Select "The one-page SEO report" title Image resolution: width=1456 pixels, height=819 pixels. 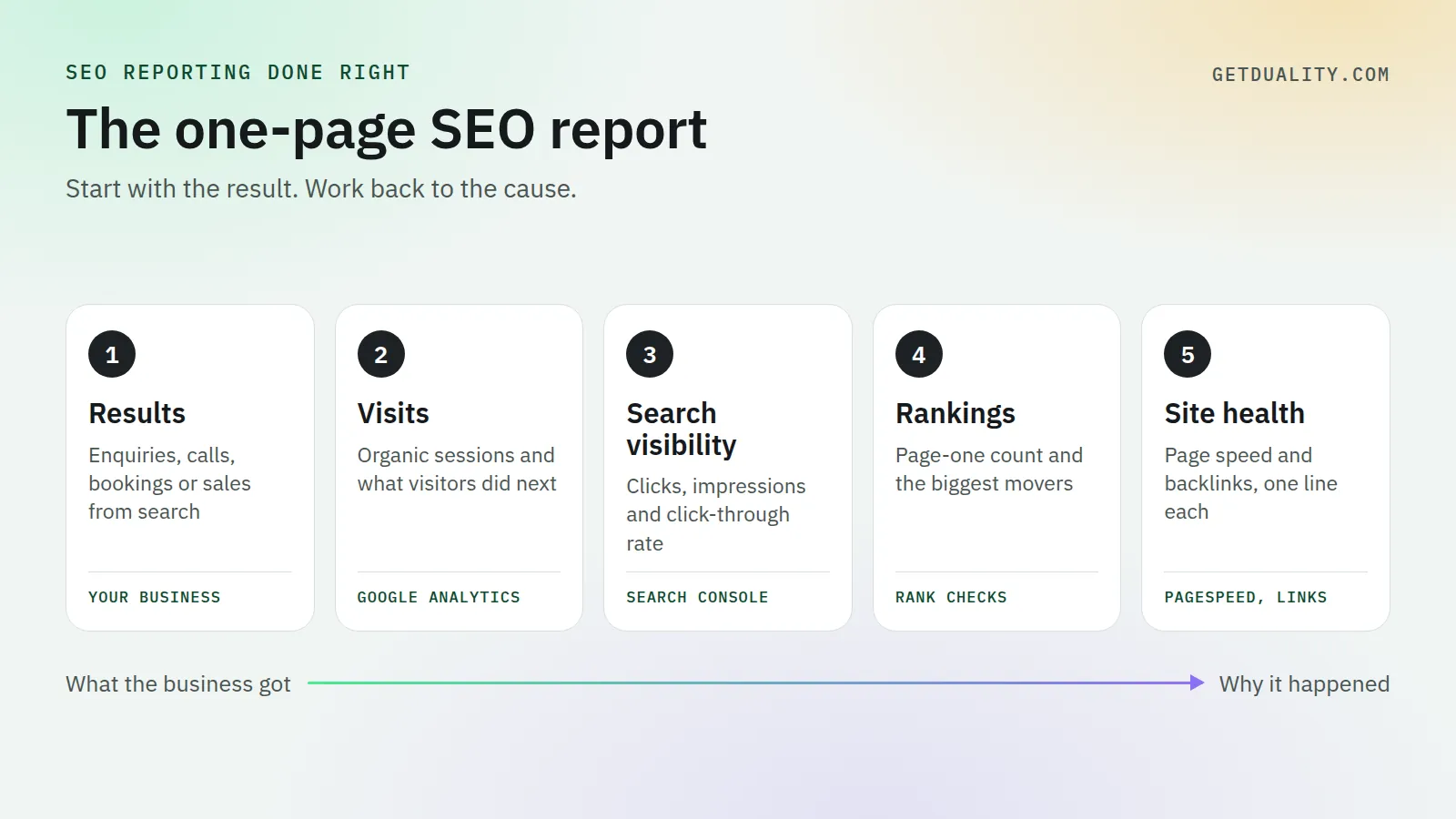point(387,129)
